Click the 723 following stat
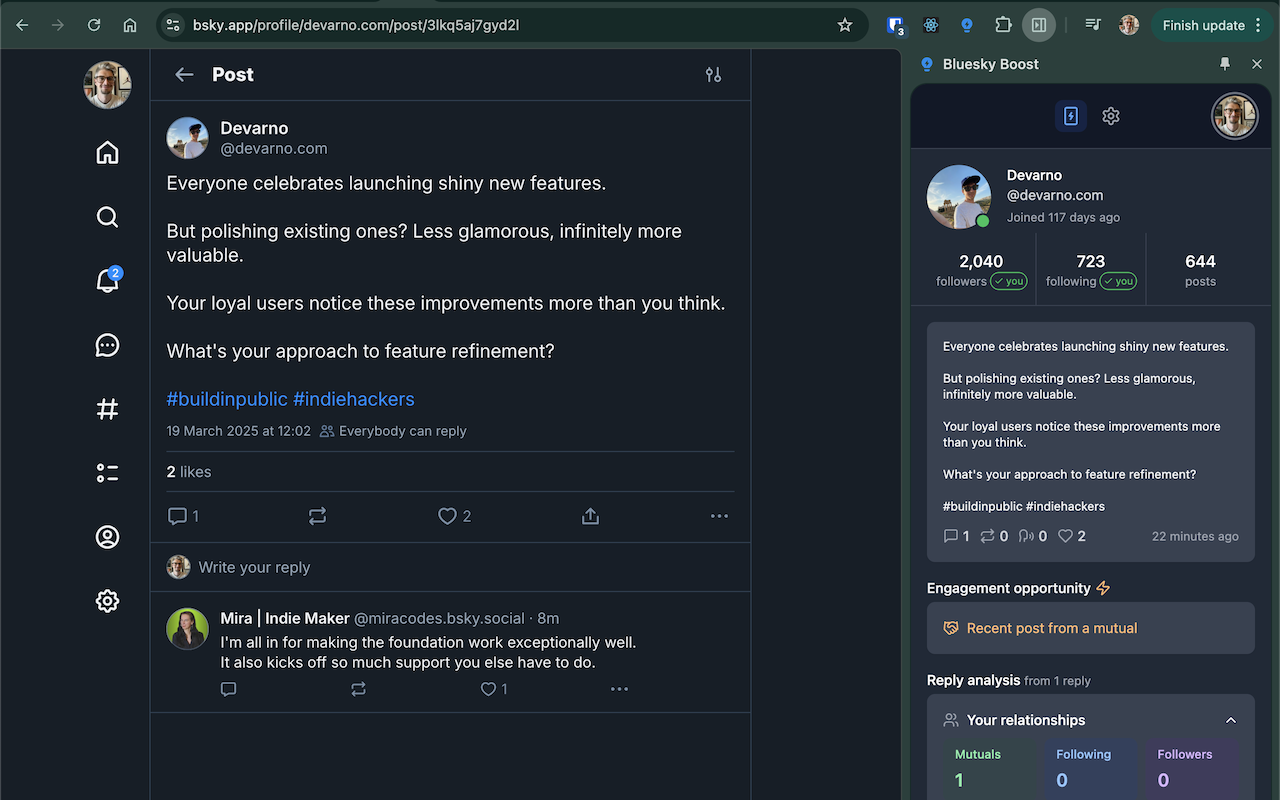1280x800 pixels. (x=1091, y=270)
